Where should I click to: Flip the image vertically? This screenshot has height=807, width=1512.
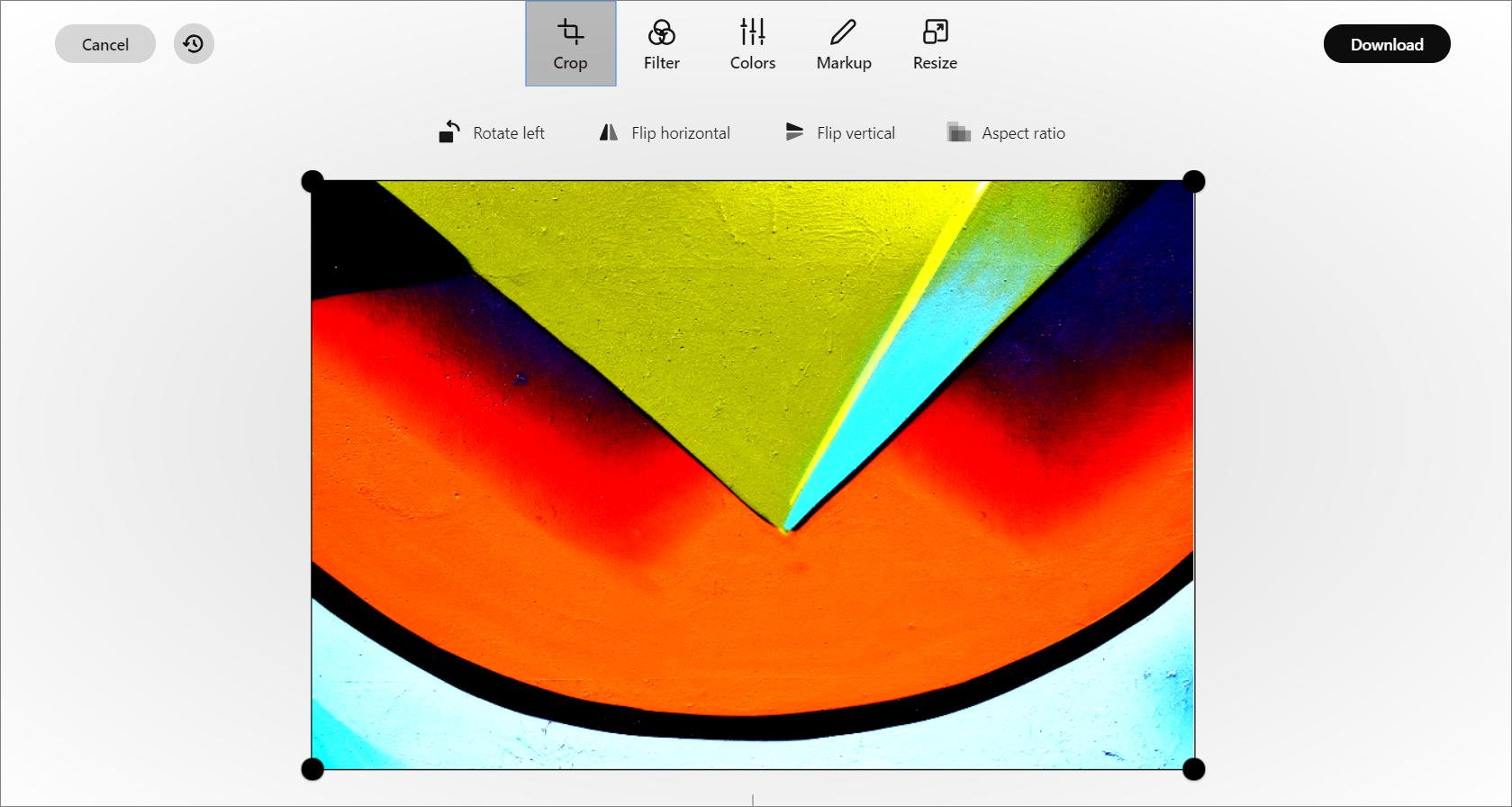[839, 133]
